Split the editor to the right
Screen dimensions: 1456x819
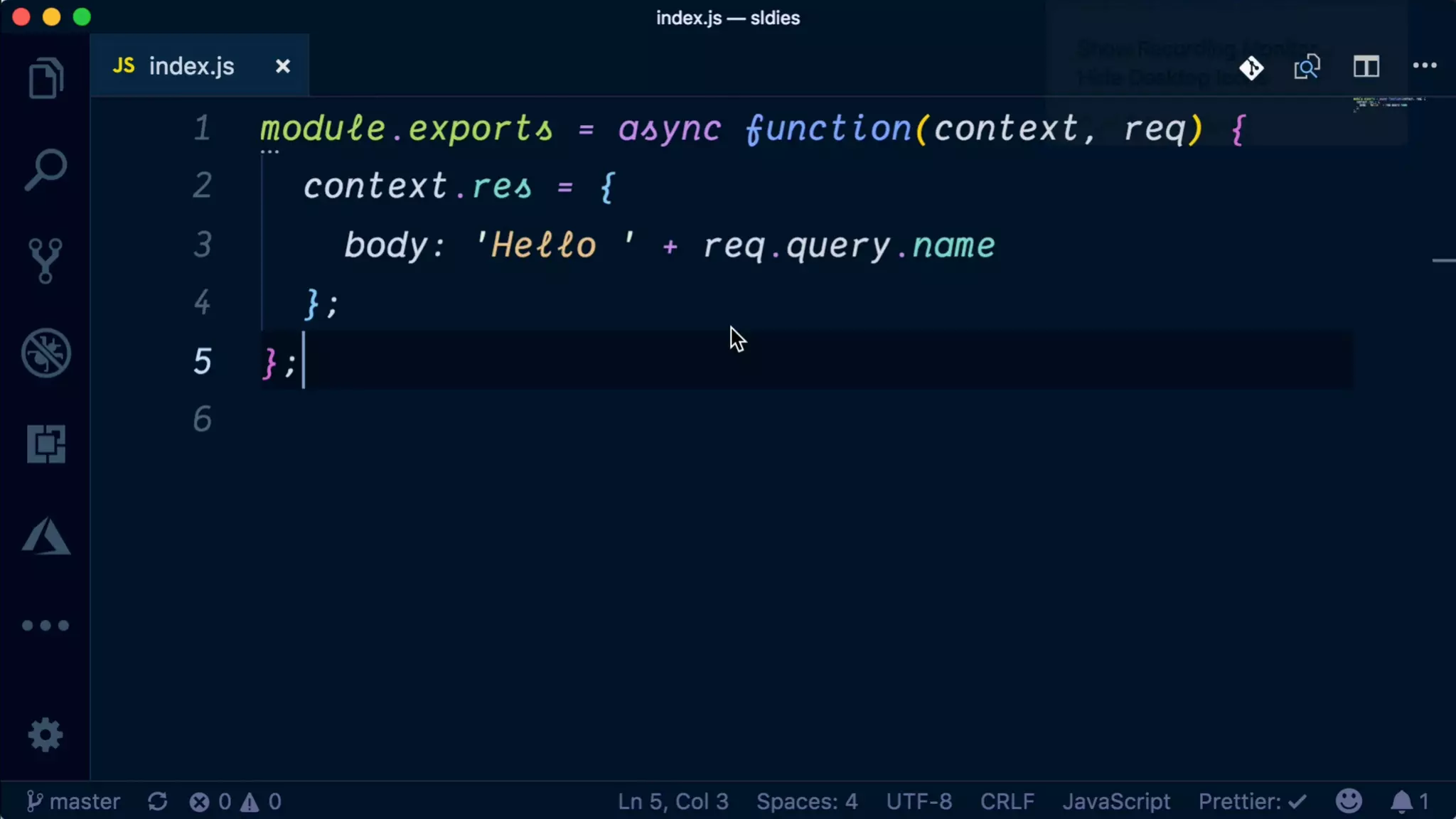tap(1366, 68)
